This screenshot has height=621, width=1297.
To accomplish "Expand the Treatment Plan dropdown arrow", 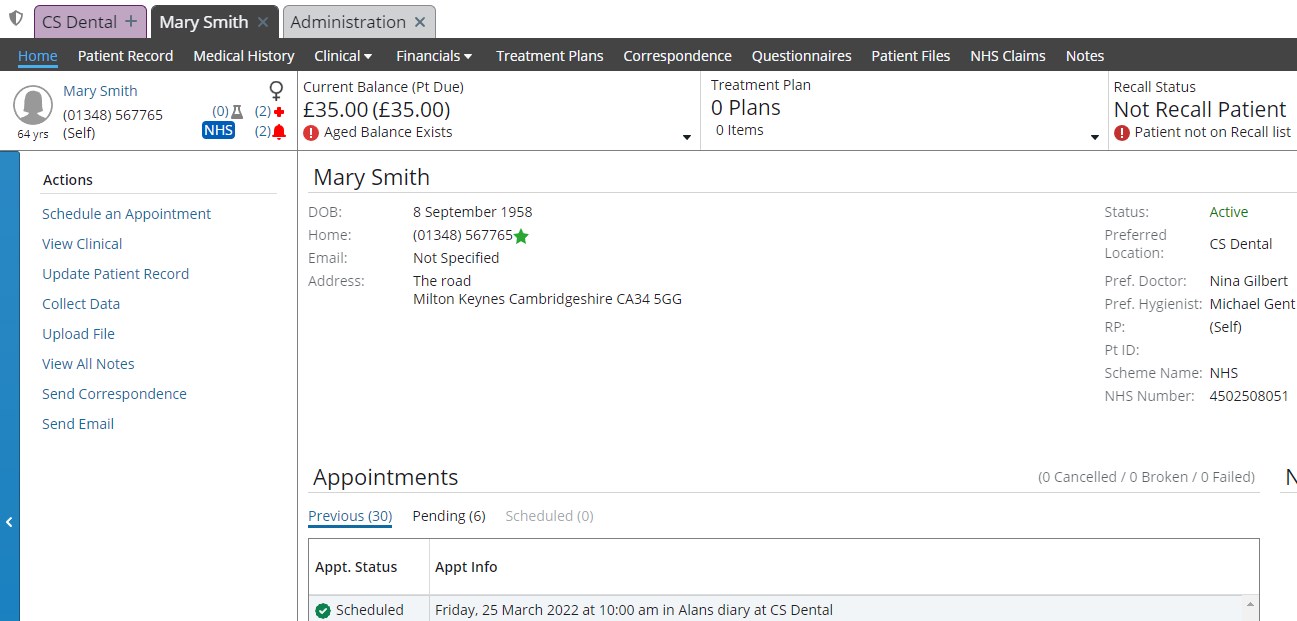I will coord(1095,137).
